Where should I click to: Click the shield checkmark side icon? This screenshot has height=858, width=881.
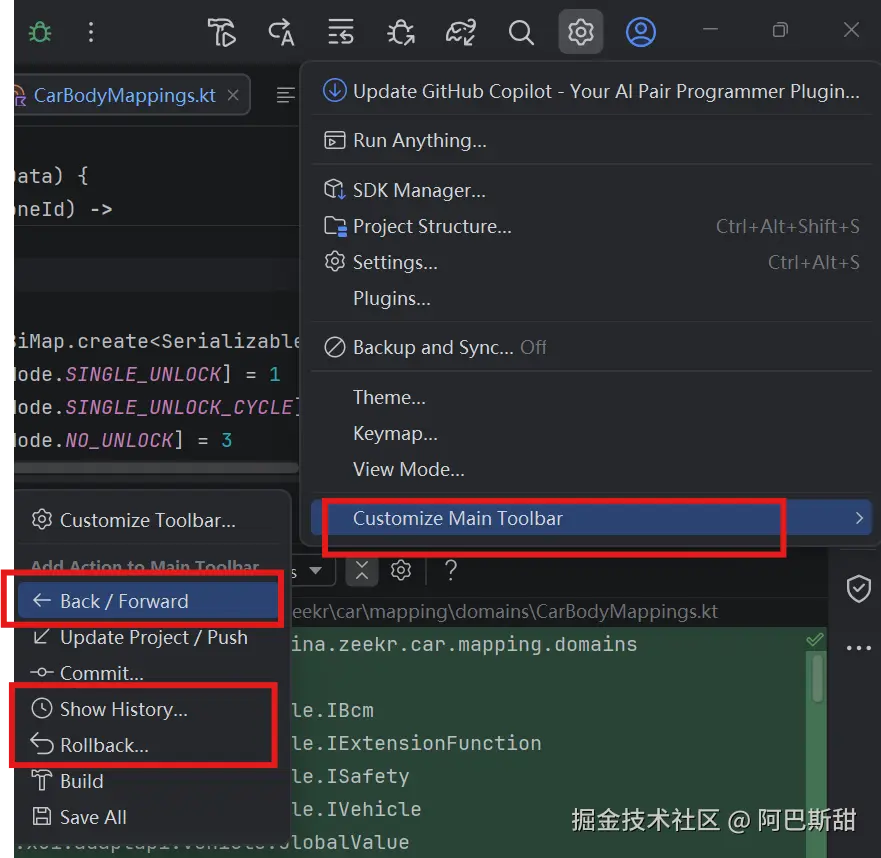point(858,588)
